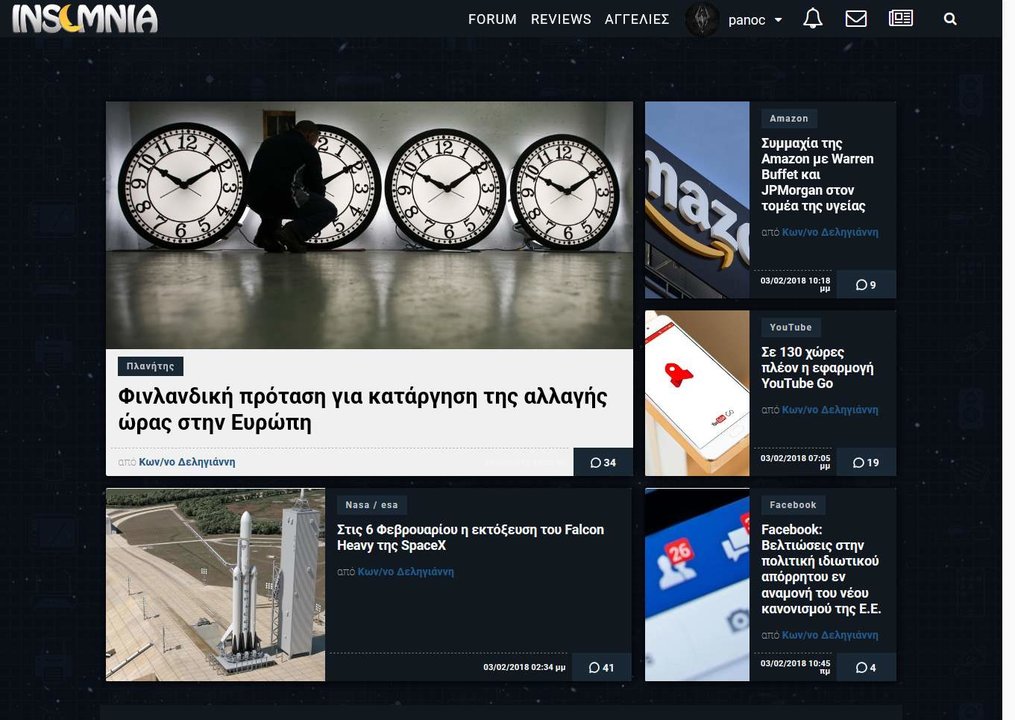Click the panoc user avatar
Viewport: 1015px width, 720px height.
(702, 19)
